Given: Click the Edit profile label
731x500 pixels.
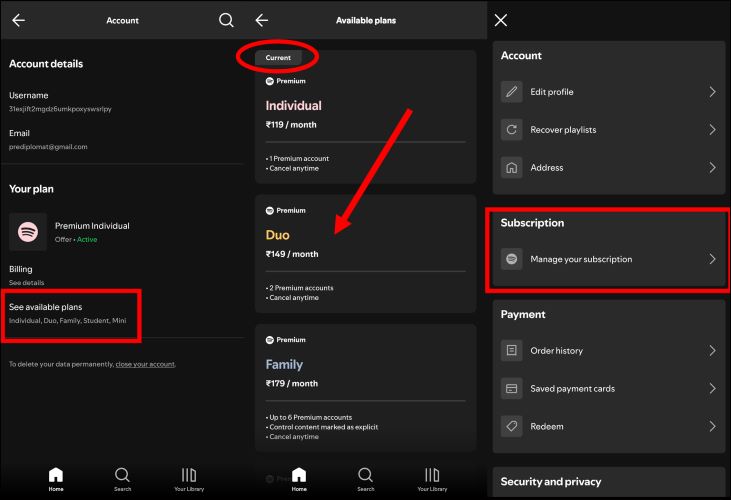Looking at the screenshot, I should click(552, 92).
